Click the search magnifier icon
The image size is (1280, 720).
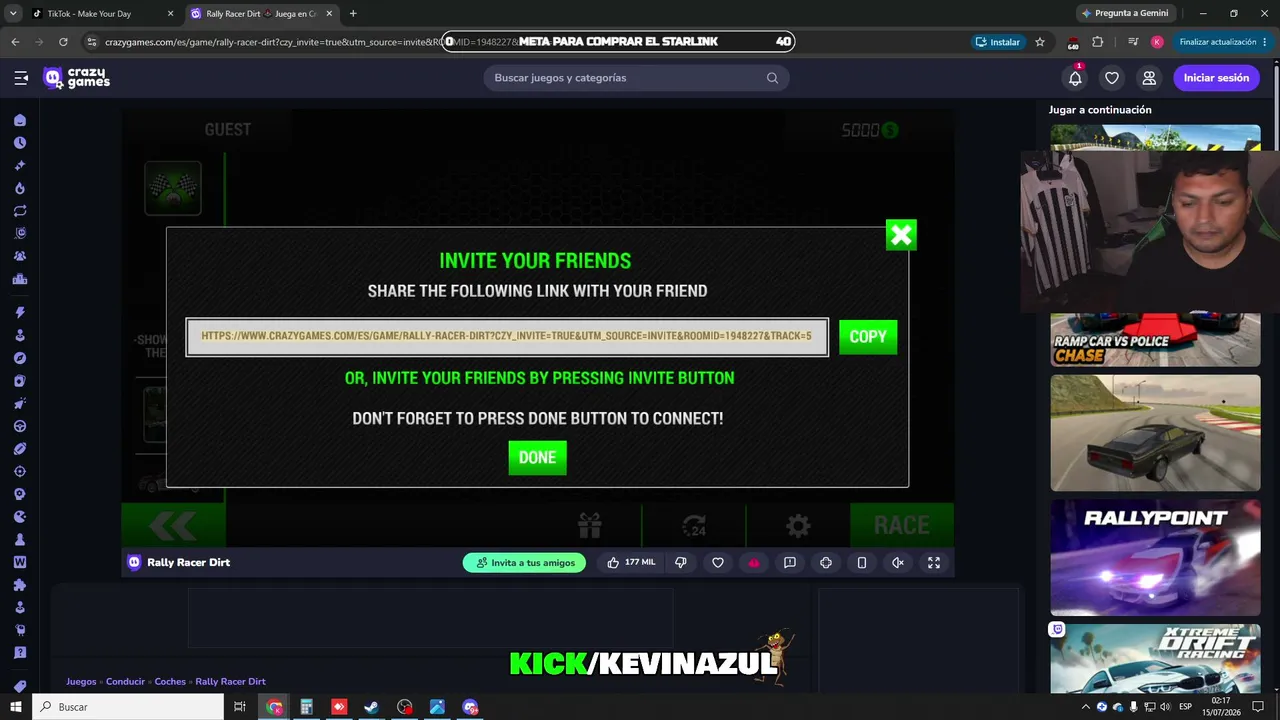772,78
